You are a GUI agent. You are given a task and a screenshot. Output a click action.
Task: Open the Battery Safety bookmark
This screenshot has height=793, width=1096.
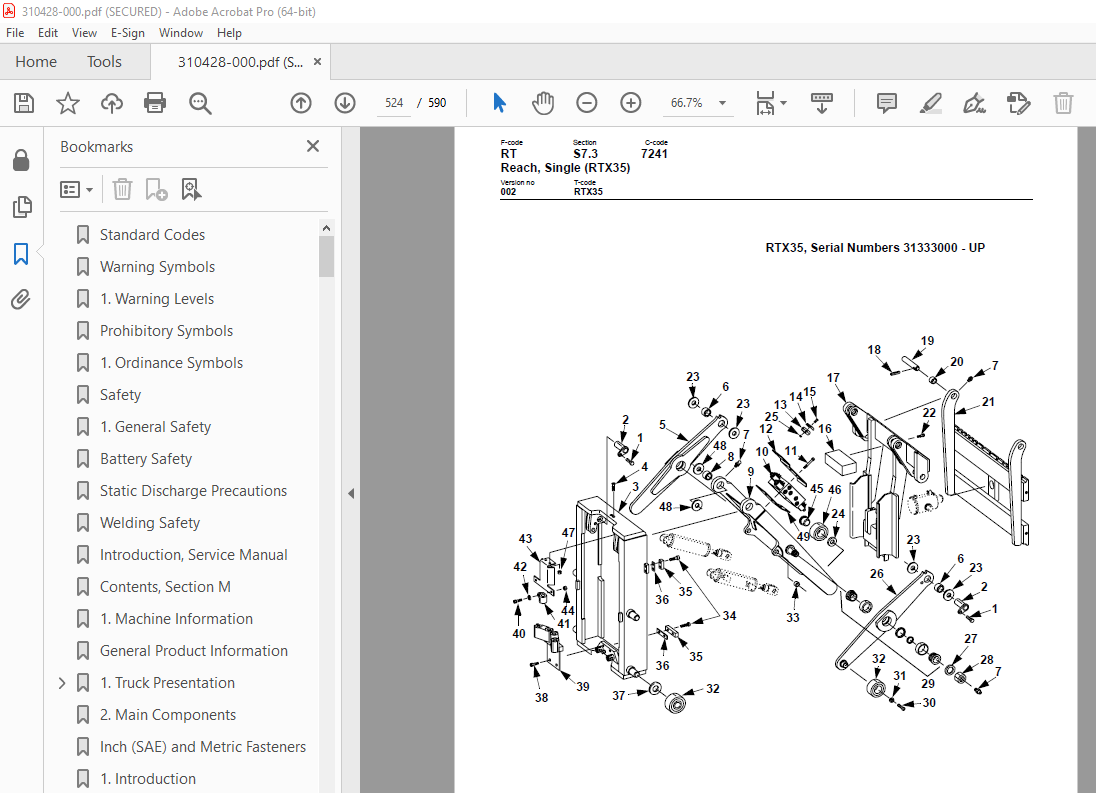[146, 459]
